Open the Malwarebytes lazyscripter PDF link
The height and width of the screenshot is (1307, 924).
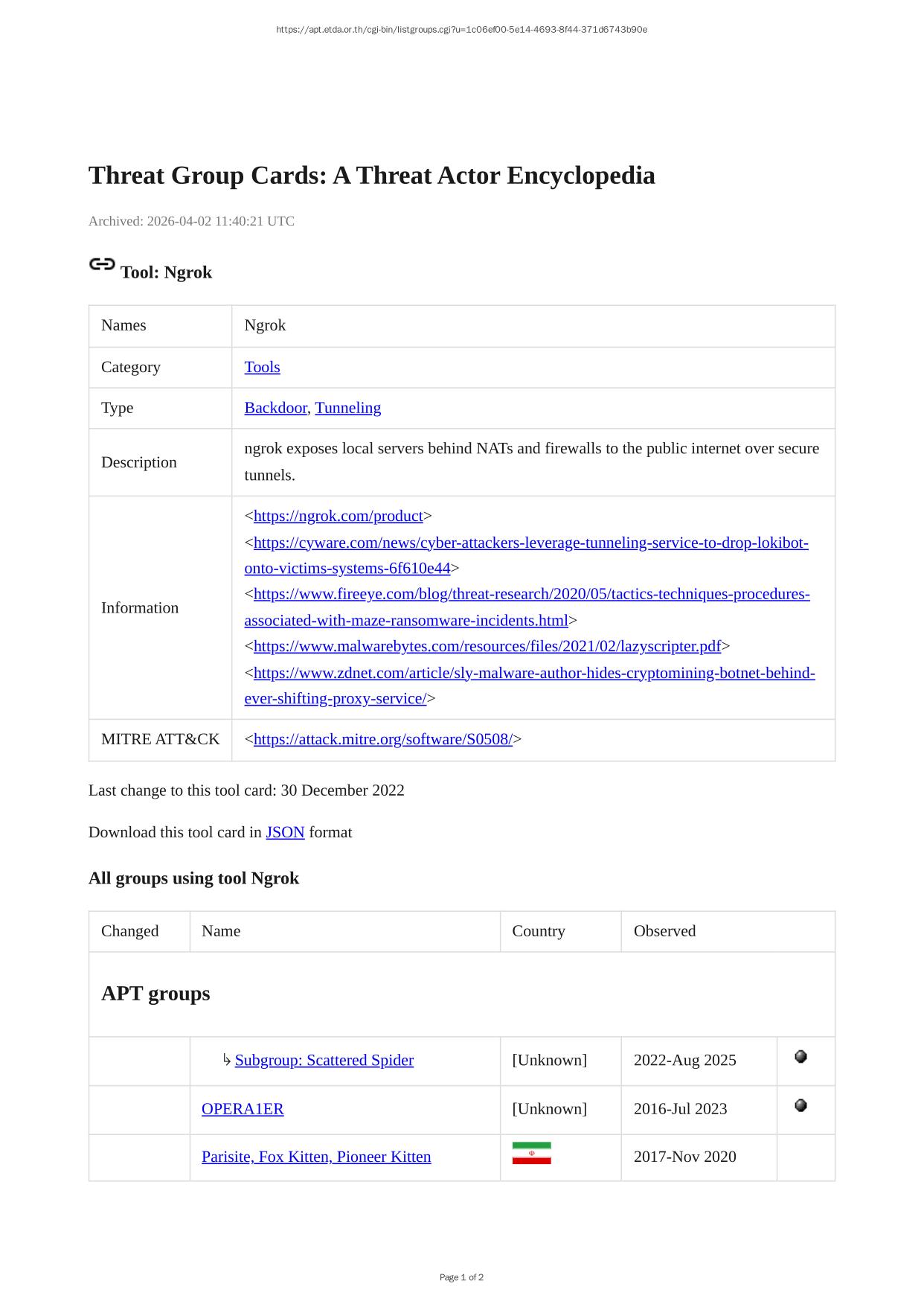pos(487,646)
